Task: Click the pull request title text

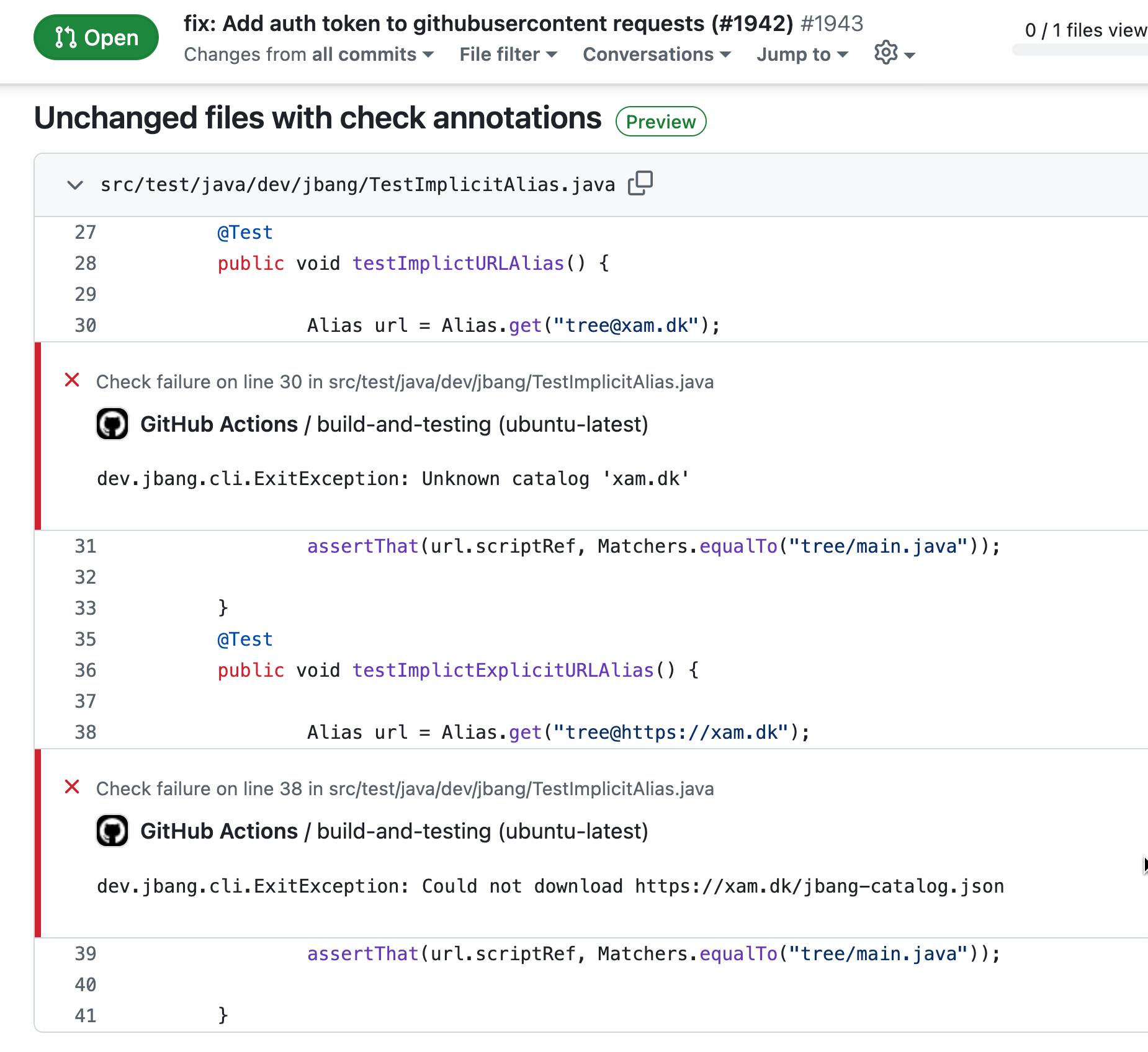Action: pos(488,24)
